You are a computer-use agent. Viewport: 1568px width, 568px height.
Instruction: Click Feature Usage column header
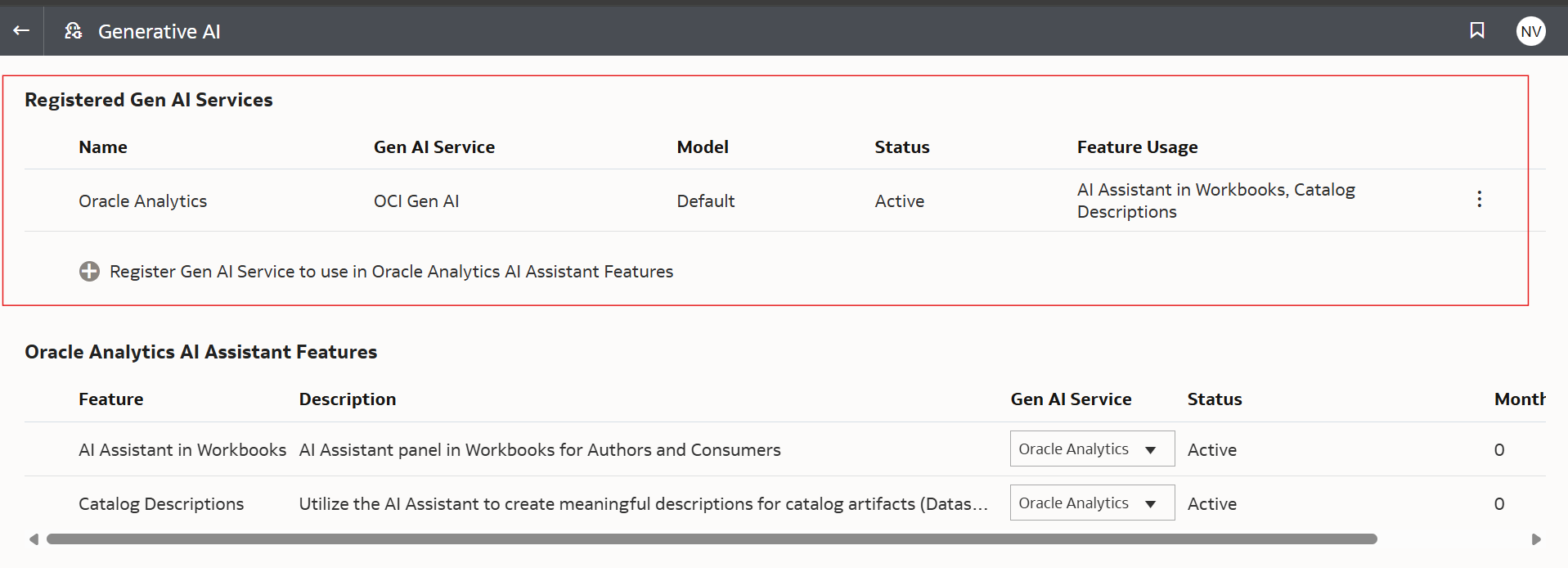tap(1137, 147)
